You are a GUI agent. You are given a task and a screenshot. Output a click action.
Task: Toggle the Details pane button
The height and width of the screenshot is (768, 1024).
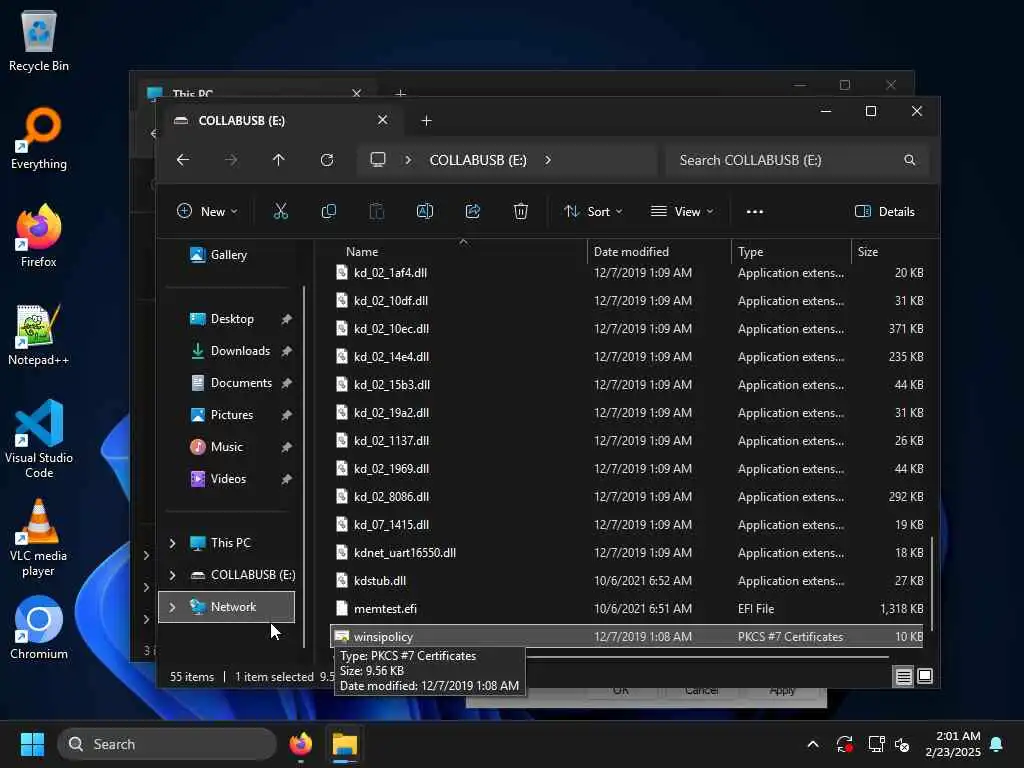[x=885, y=212]
